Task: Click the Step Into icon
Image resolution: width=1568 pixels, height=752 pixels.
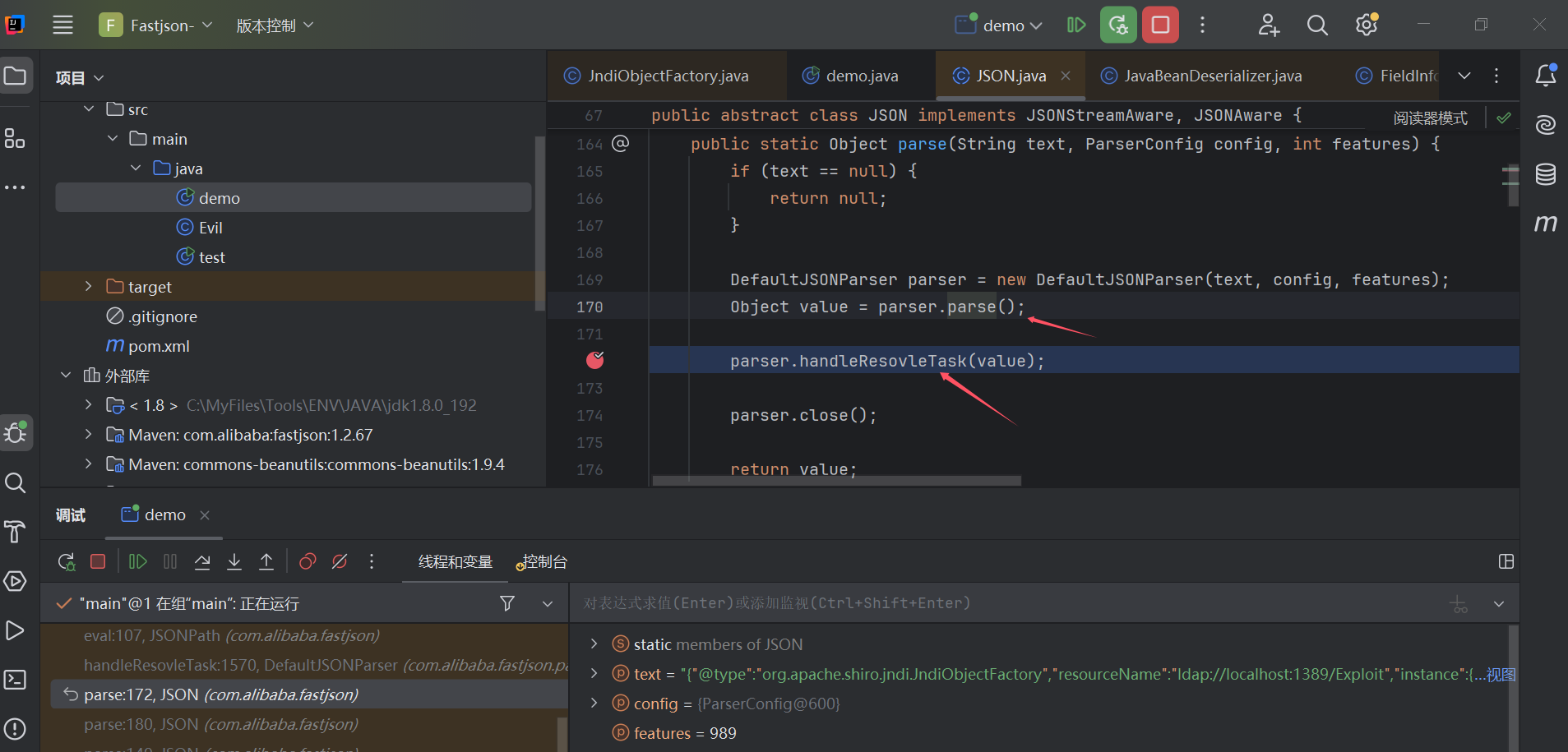Action: click(x=234, y=561)
